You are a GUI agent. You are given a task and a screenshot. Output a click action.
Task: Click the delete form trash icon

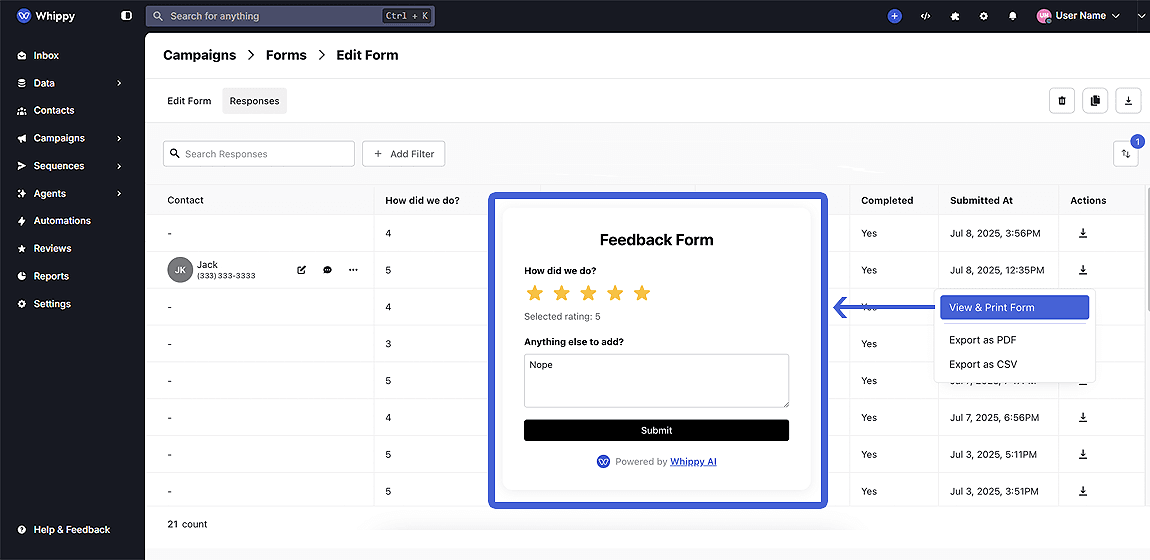[x=1062, y=100]
